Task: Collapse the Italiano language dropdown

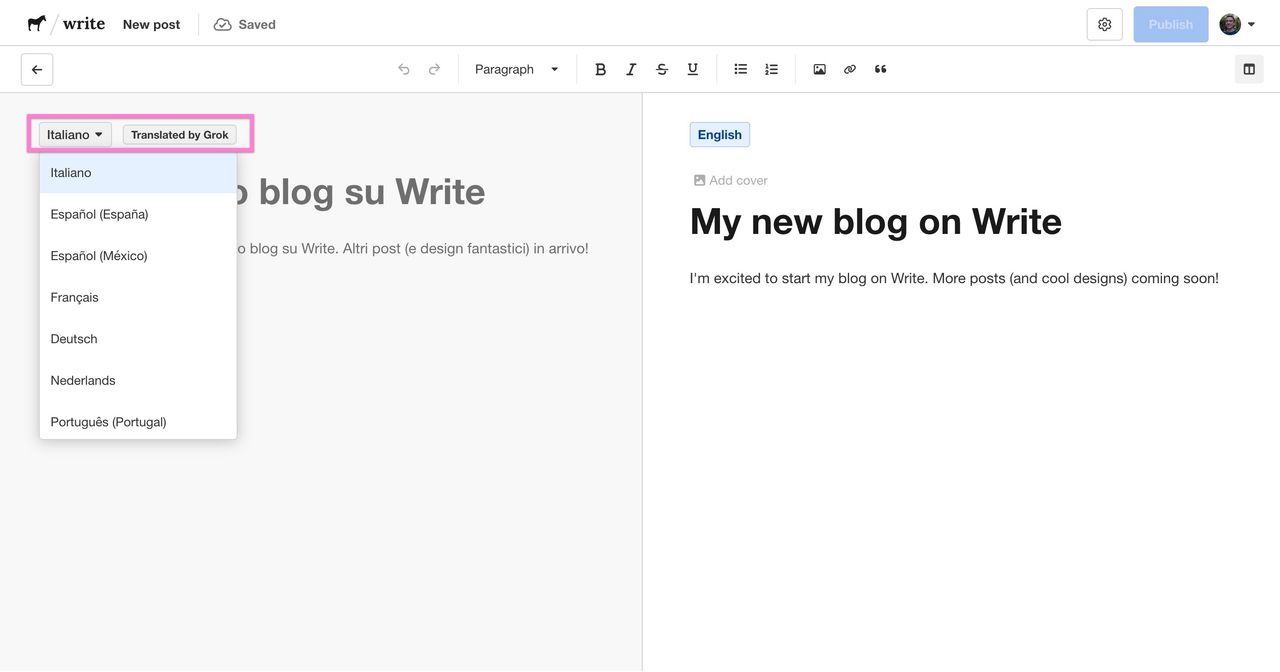Action: pos(75,134)
